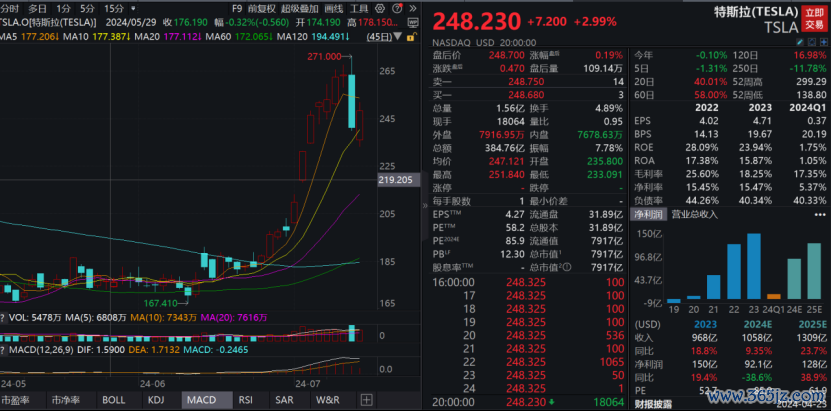Click the MA120 194.491 indicator label
Image resolution: width=831 pixels, height=411 pixels.
click(x=312, y=36)
